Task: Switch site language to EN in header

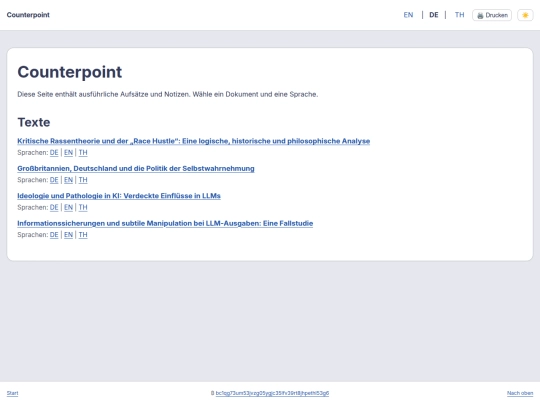Action: 408,15
